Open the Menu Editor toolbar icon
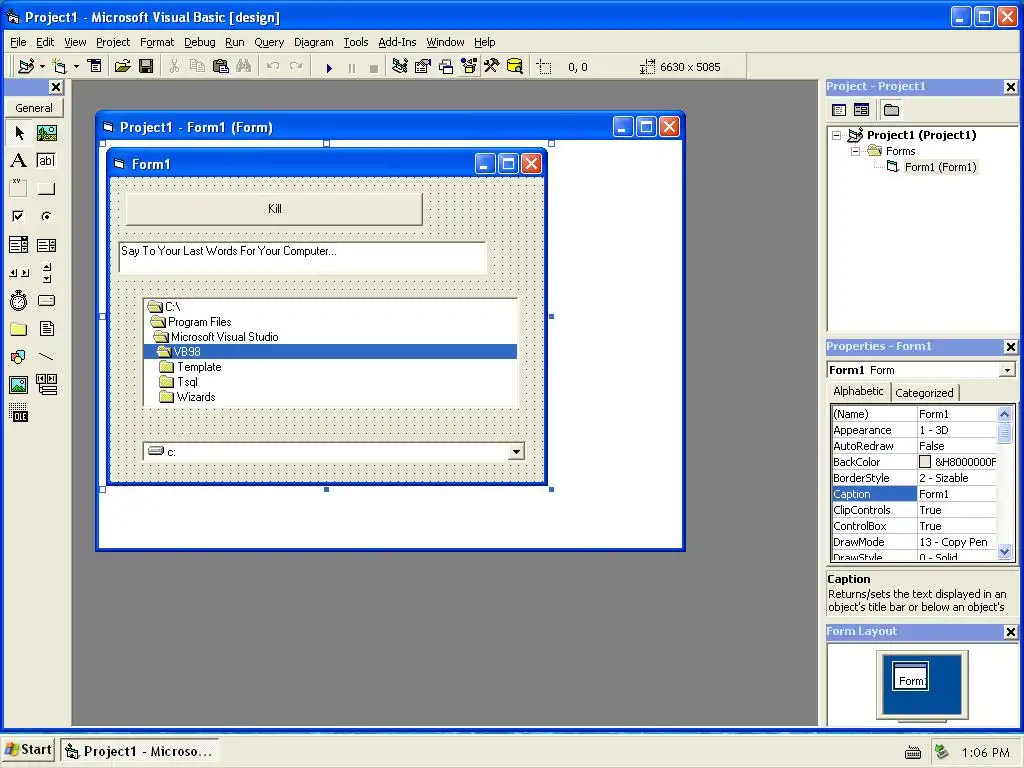 click(95, 67)
